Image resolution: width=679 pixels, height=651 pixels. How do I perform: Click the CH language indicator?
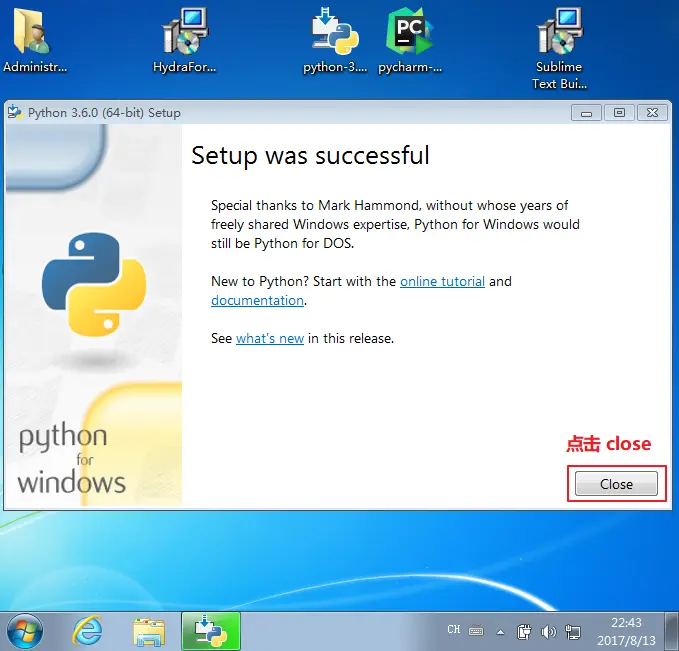tap(453, 629)
